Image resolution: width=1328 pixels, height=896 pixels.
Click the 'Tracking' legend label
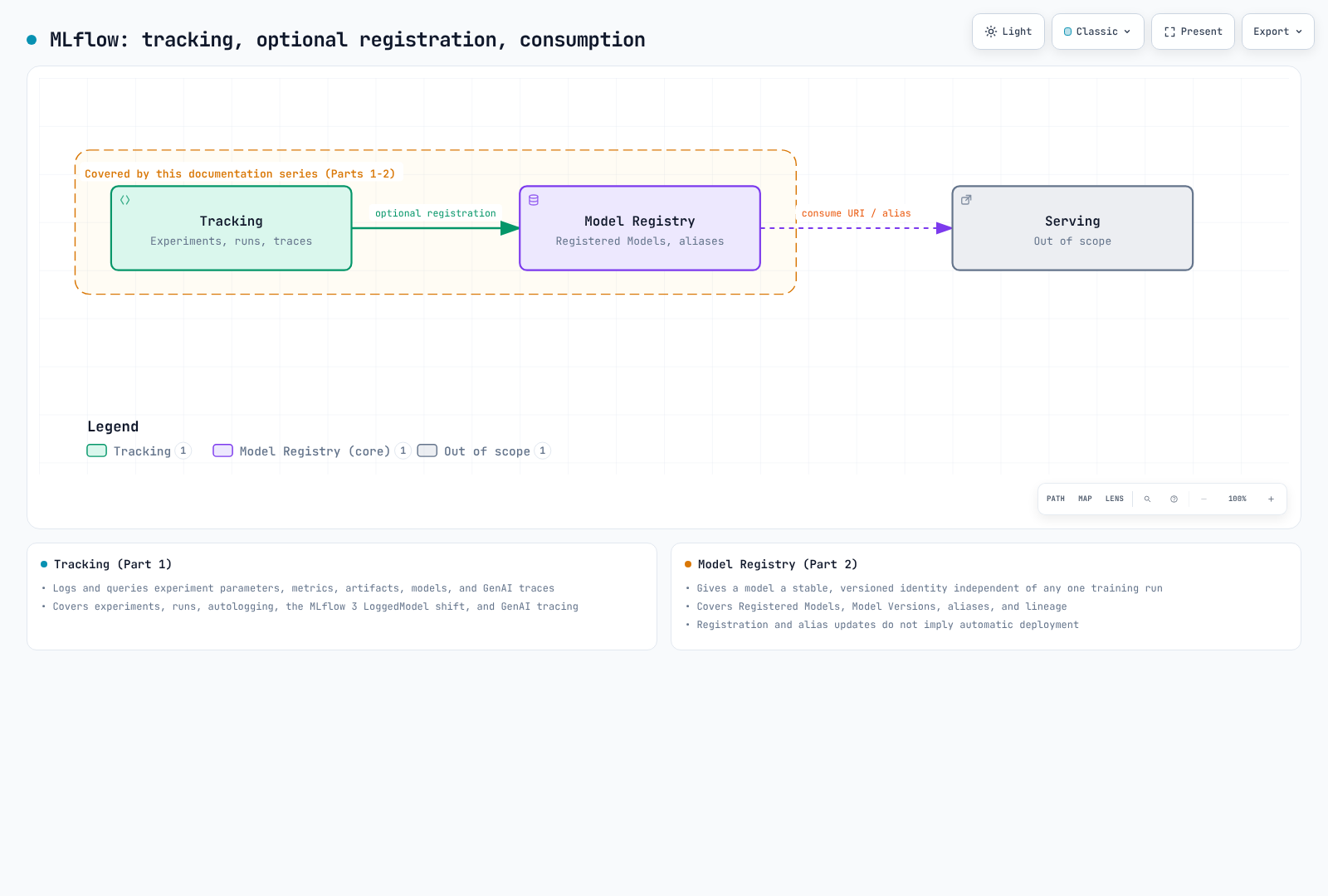(x=142, y=451)
